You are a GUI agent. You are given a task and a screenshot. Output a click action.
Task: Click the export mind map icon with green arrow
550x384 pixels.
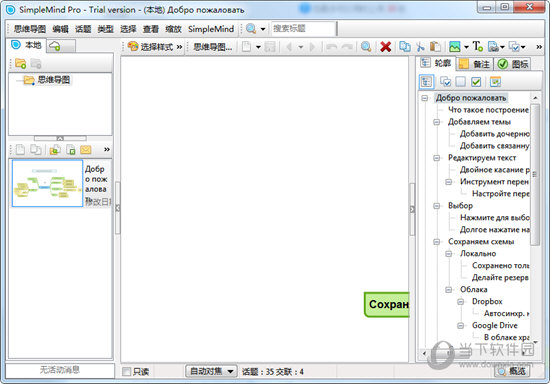coord(71,150)
